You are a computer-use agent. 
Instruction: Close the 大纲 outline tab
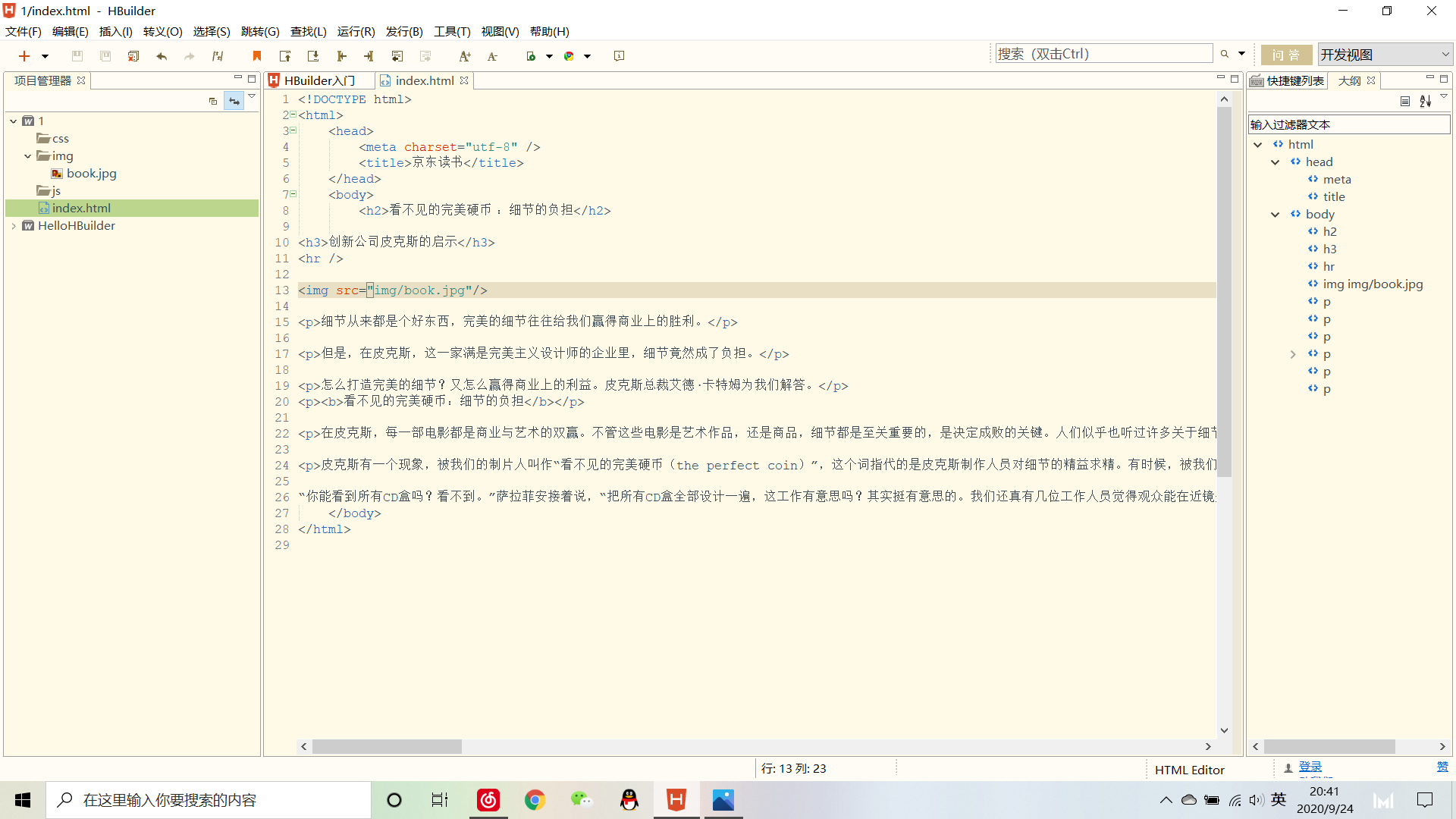tap(1371, 80)
